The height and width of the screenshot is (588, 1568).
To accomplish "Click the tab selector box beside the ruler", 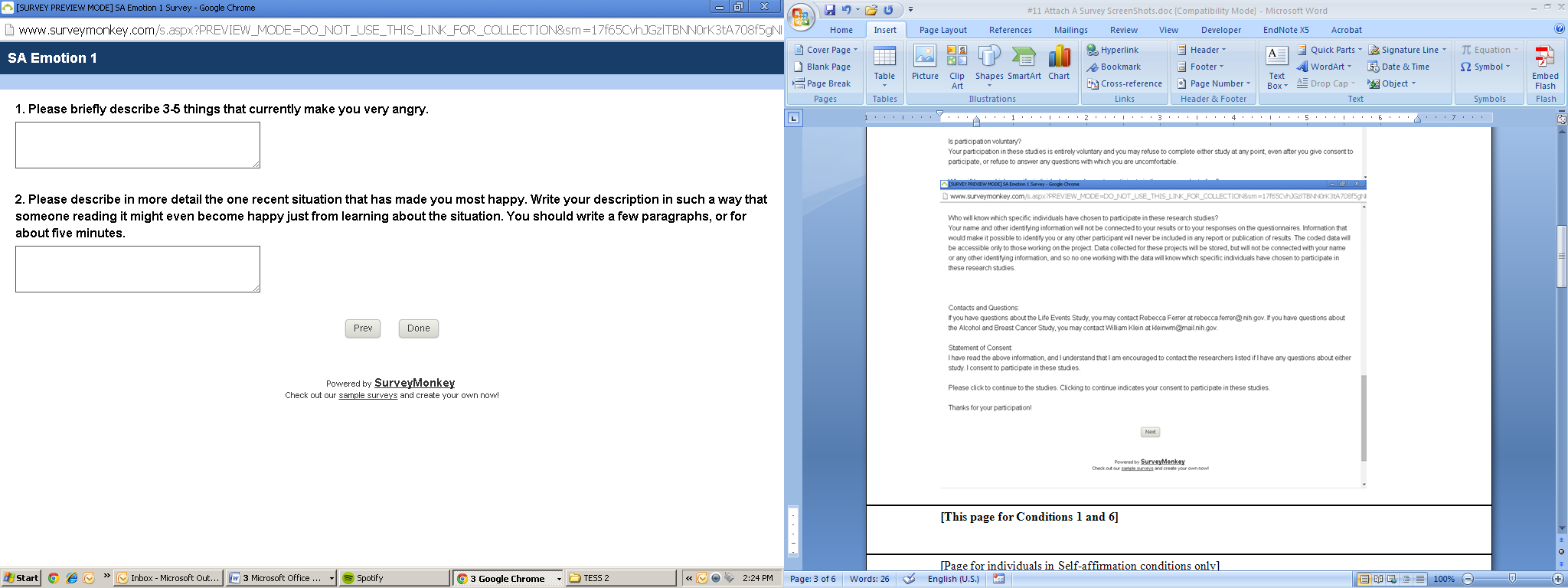I will 793,118.
